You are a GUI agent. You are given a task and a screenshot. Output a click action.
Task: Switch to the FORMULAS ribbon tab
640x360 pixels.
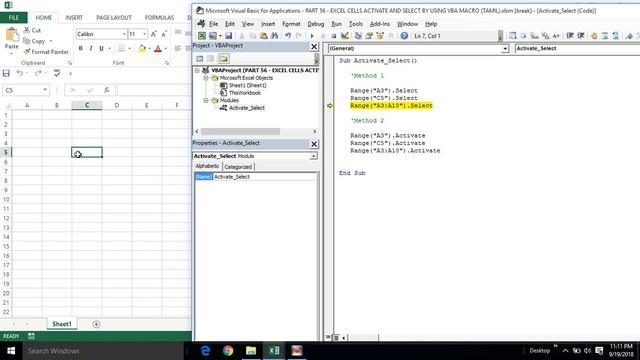pos(159,18)
